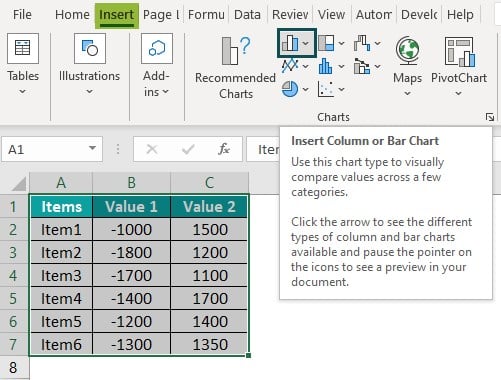
Task: Open the PivotChart icon
Action: tap(459, 52)
